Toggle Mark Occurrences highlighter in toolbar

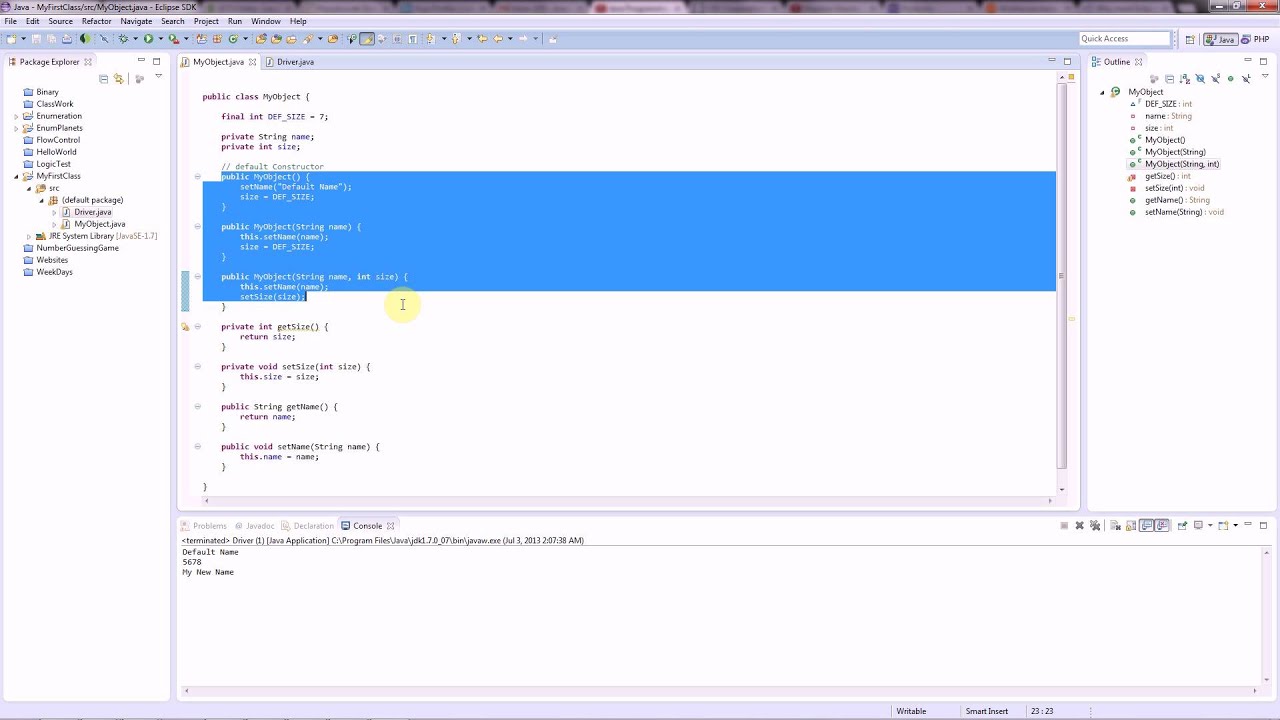367,39
